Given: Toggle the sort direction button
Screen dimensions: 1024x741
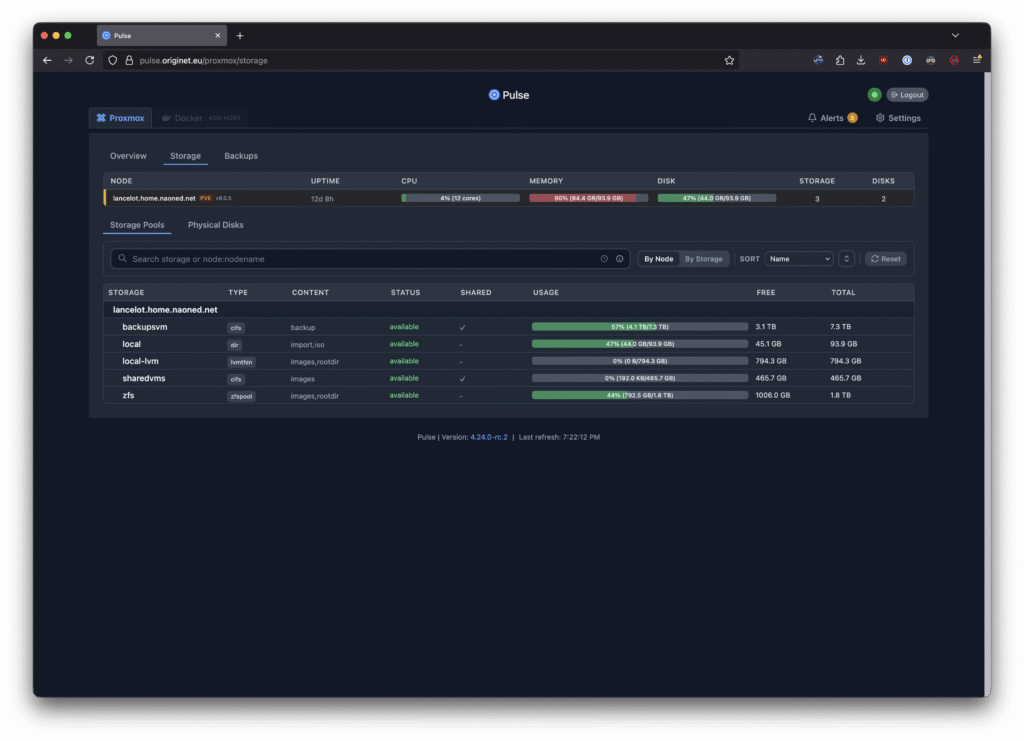Looking at the screenshot, I should [x=846, y=259].
